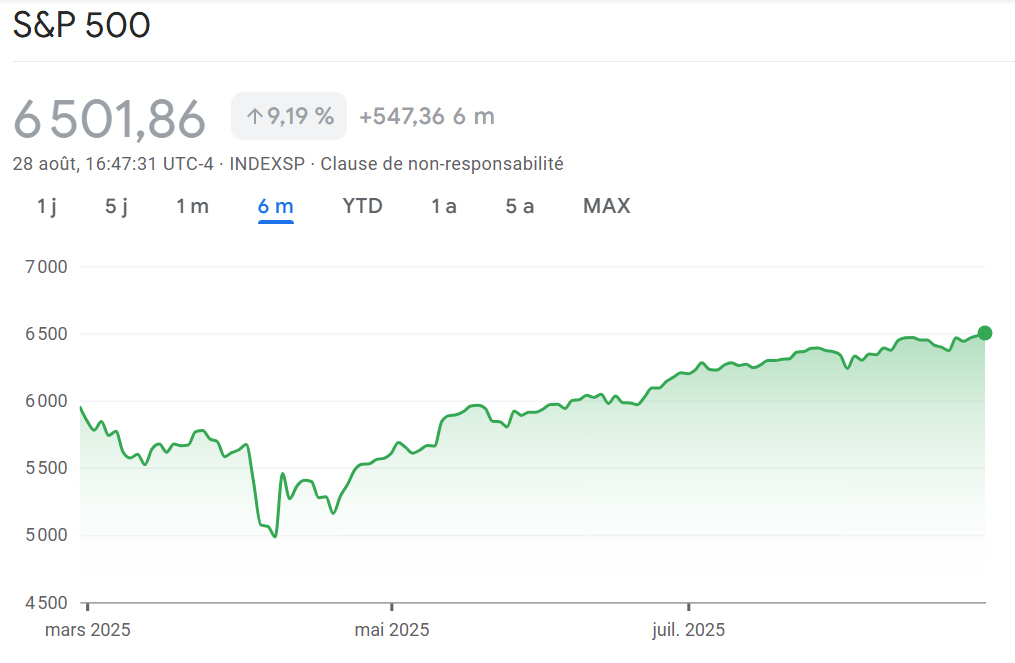The width and height of the screenshot is (1015, 663).
Task: Switch to the 1 j time range
Action: [46, 206]
